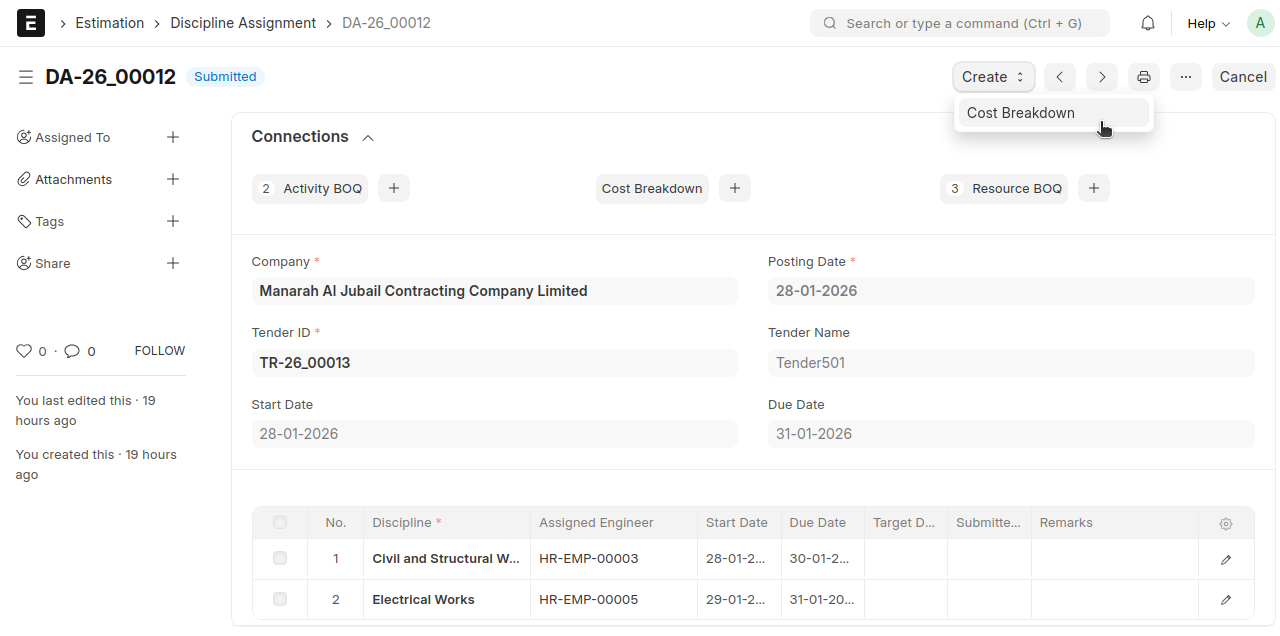
Task: Click the heart like icon
Action: (x=24, y=351)
